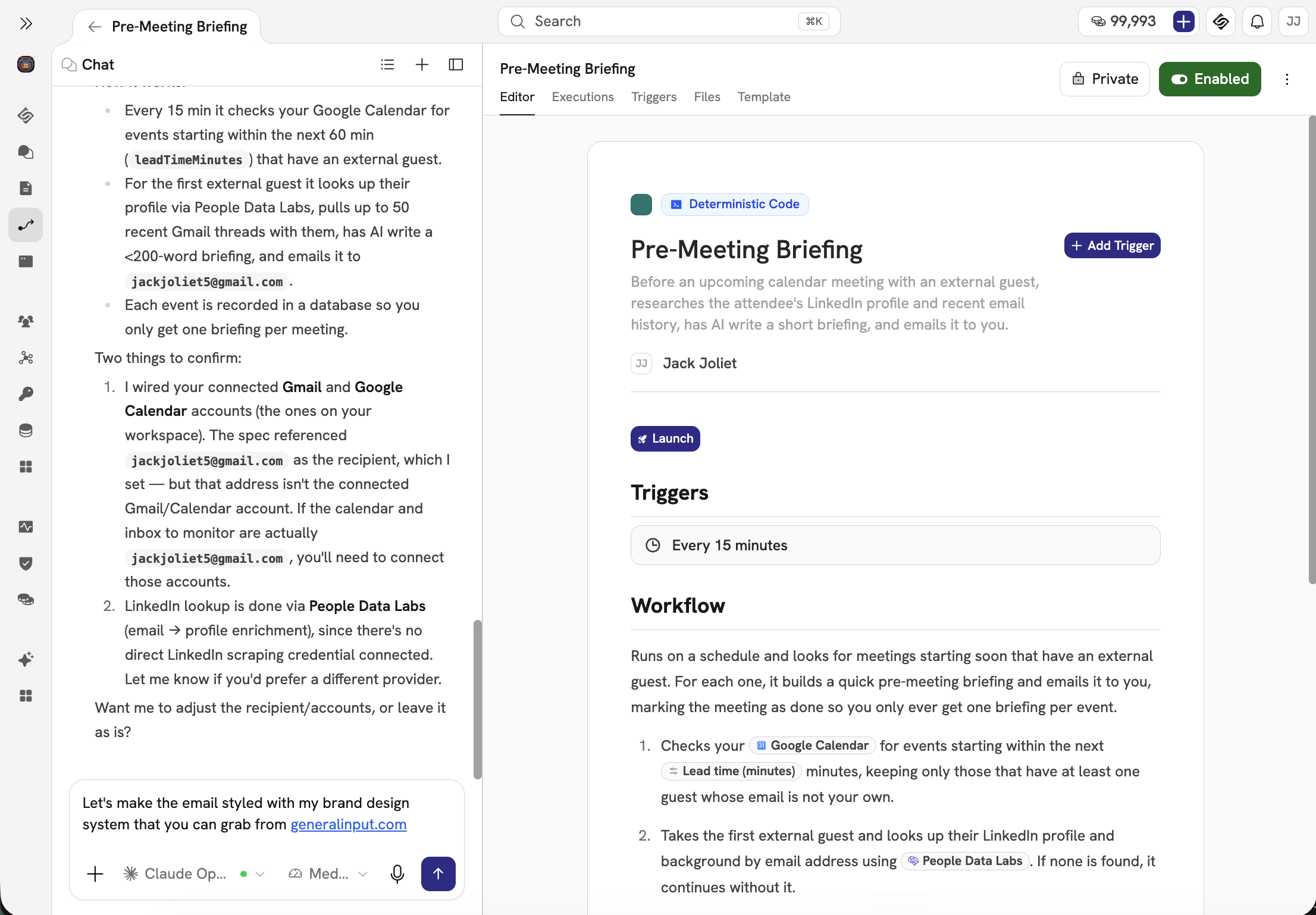Switch to the Files tab
Screen dimensions: 1316x915
click(x=707, y=97)
